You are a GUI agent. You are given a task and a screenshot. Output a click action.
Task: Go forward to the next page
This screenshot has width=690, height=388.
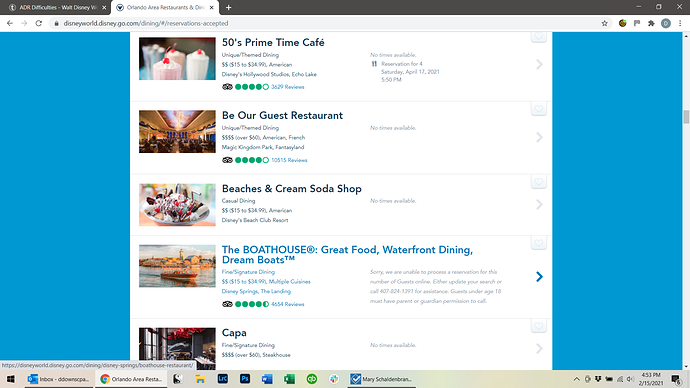click(x=24, y=23)
